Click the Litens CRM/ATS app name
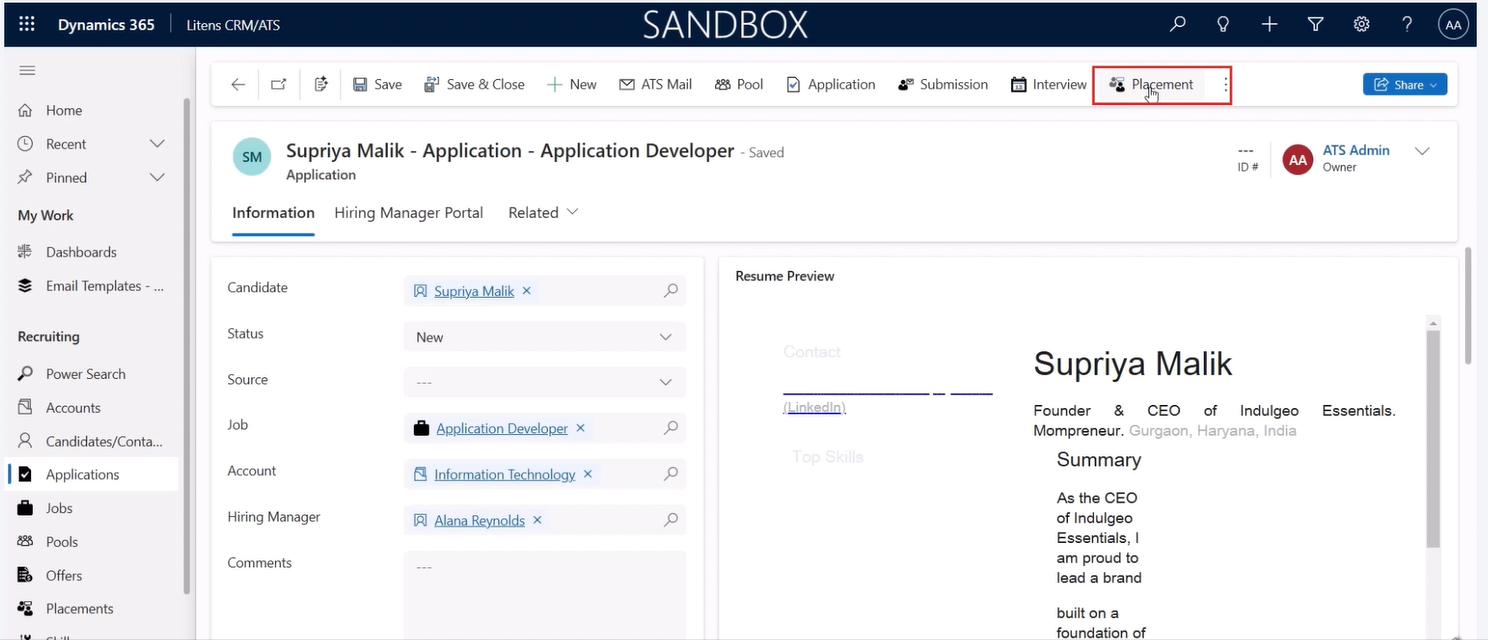Image resolution: width=1488 pixels, height=640 pixels. click(233, 25)
